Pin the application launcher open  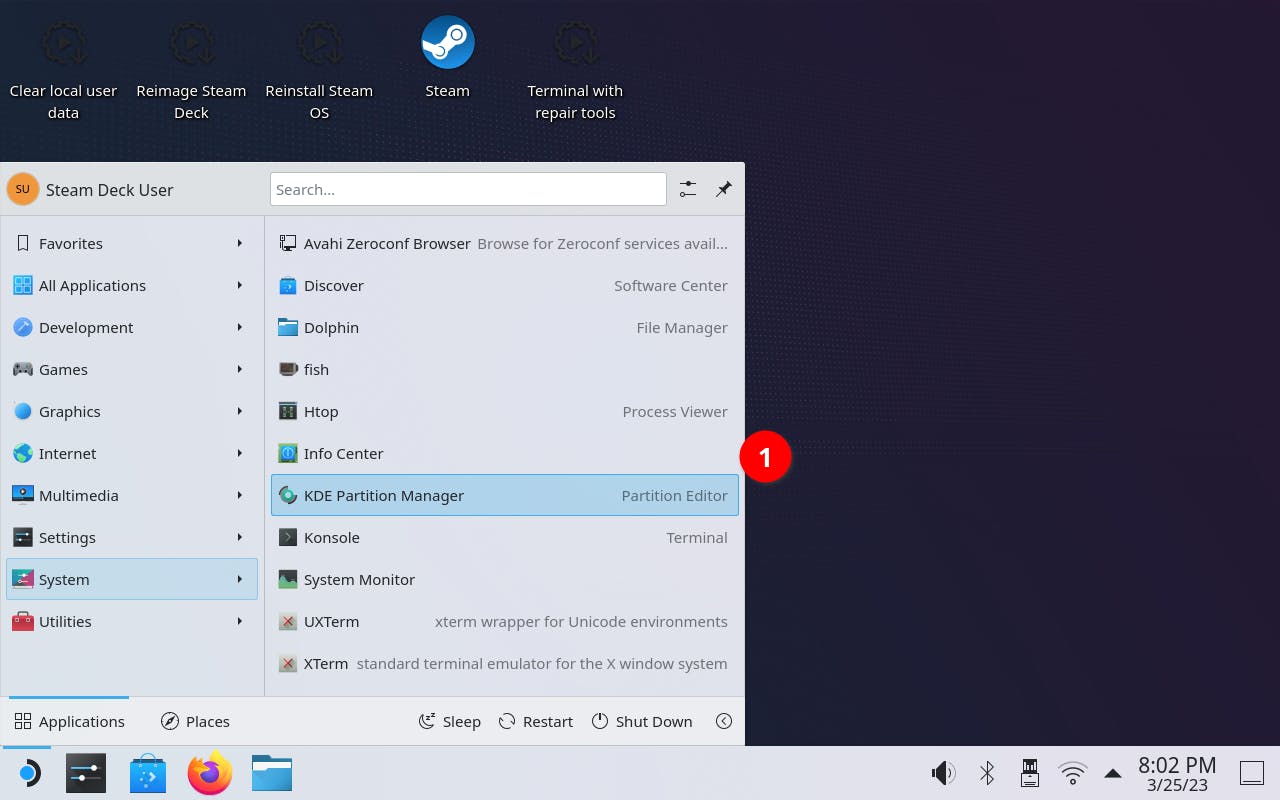724,189
